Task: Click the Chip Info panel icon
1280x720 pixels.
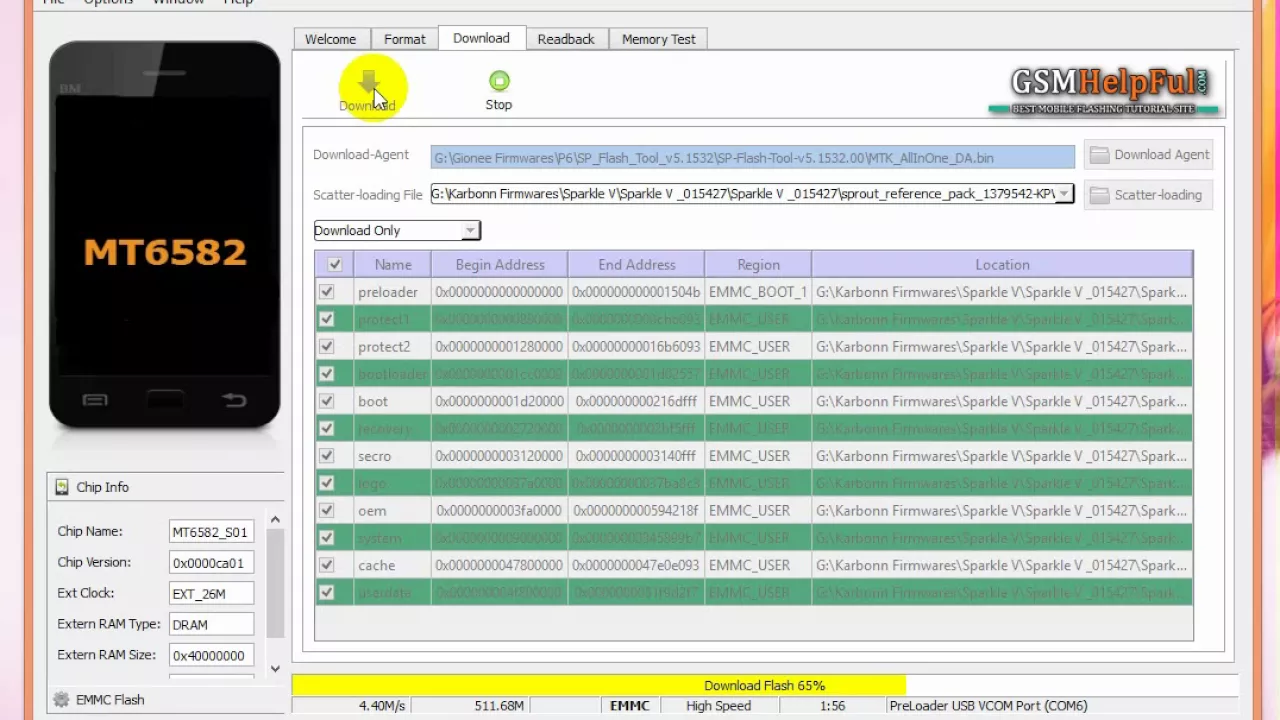Action: [x=62, y=487]
